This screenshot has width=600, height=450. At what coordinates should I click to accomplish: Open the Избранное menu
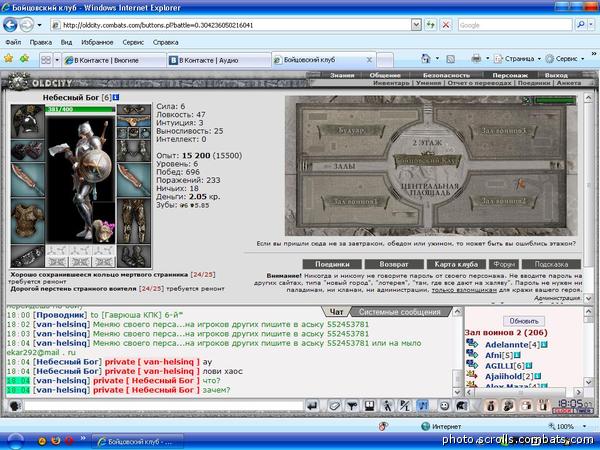[x=97, y=42]
